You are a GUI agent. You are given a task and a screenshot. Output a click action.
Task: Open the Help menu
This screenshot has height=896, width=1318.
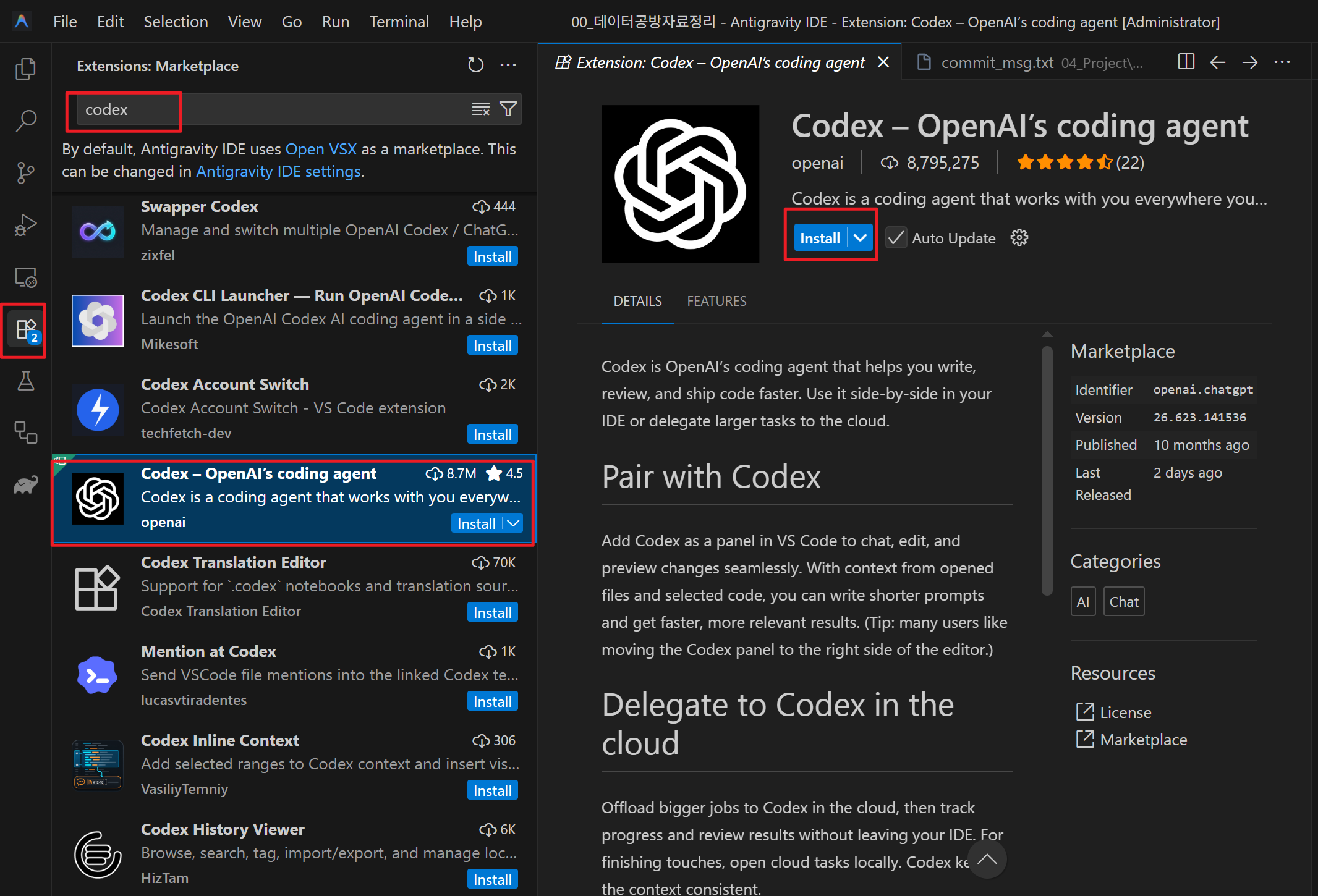[x=466, y=22]
